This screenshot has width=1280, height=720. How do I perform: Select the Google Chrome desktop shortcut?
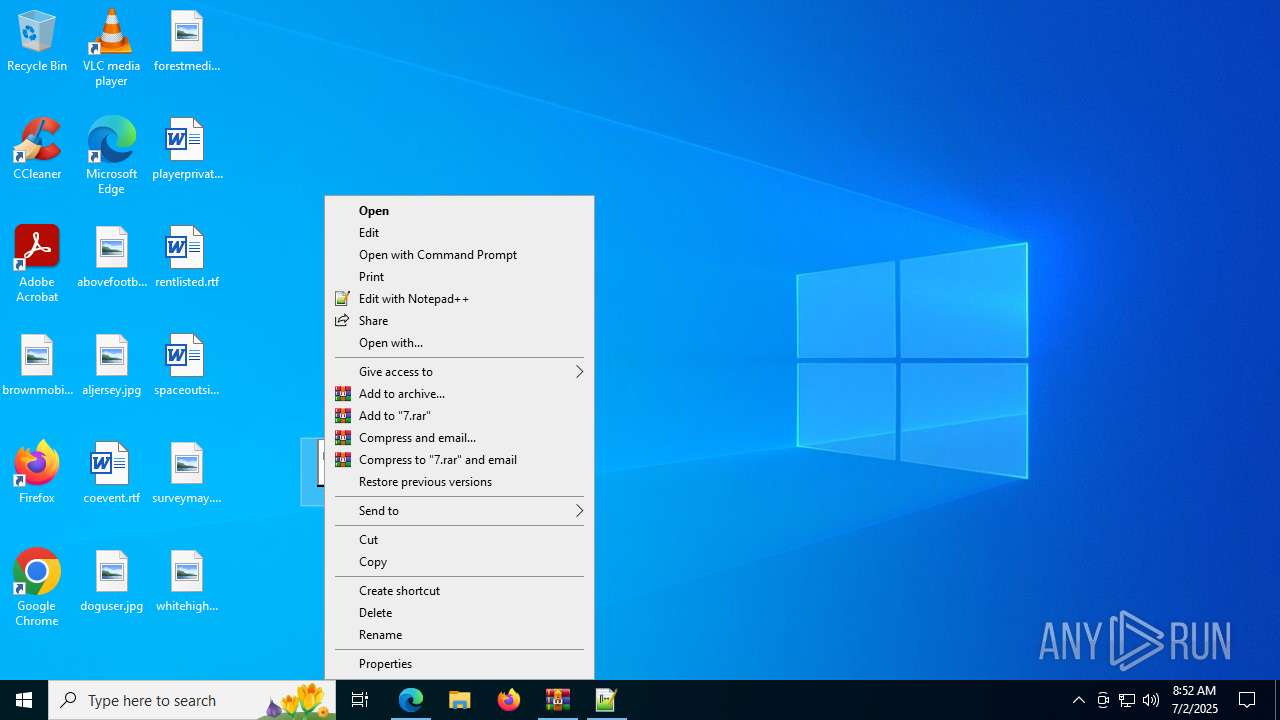pyautogui.click(x=37, y=588)
